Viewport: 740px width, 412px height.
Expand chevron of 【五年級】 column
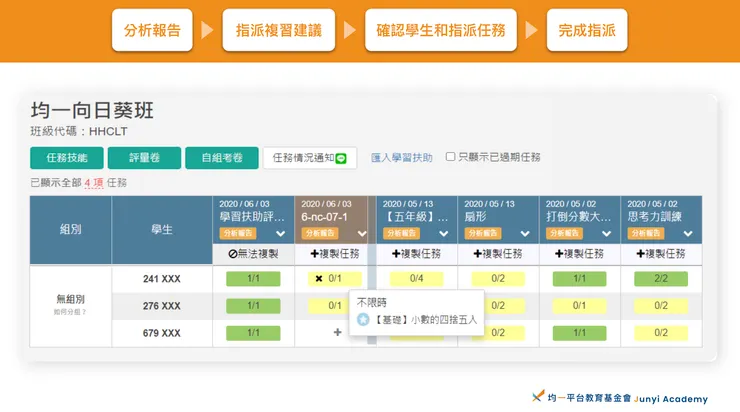point(444,234)
